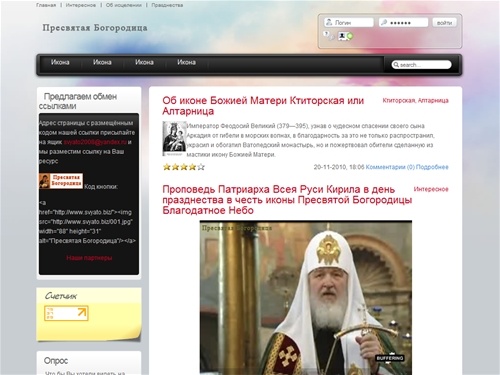
Task: Open Комментарии (0) link
Action: 390,167
